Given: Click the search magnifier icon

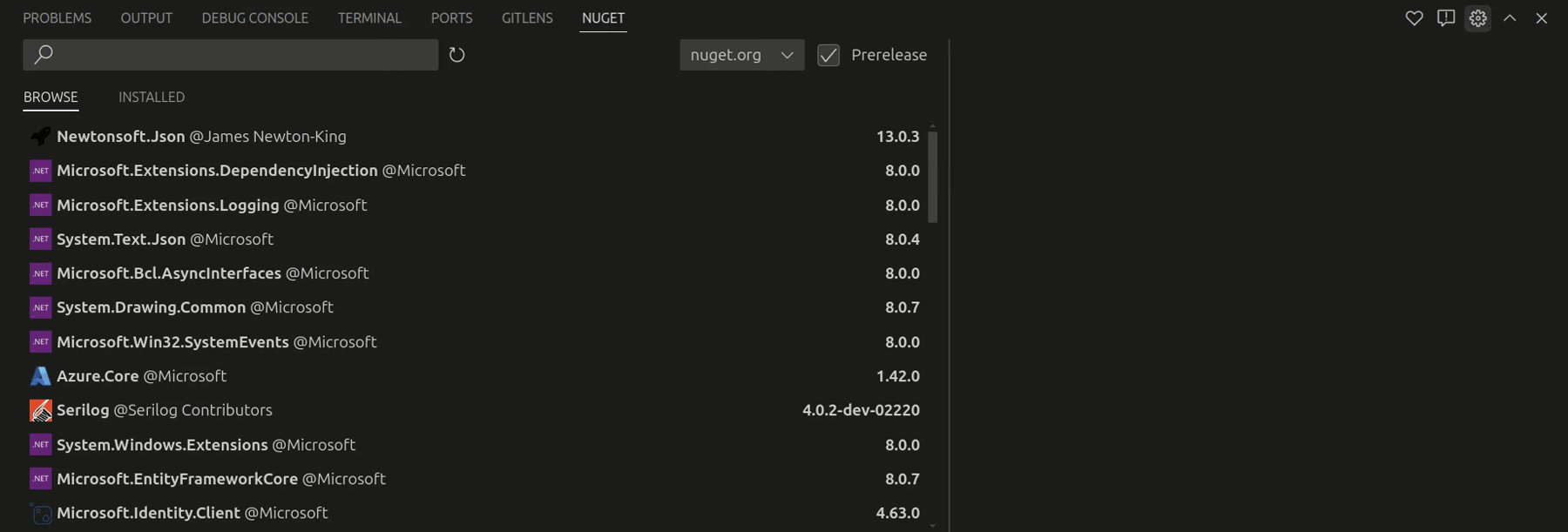Looking at the screenshot, I should click(44, 55).
